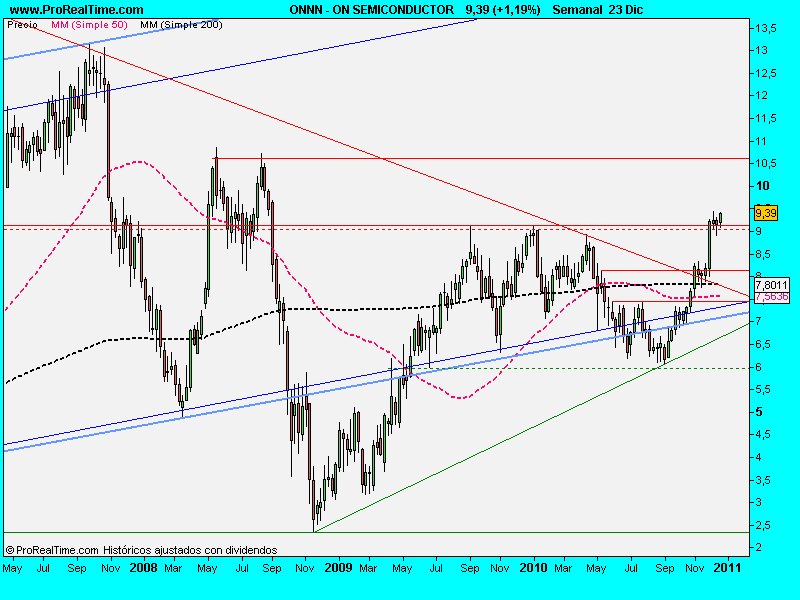This screenshot has height=600, width=800.
Task: Click the "6" price axis label
Action: [x=759, y=367]
